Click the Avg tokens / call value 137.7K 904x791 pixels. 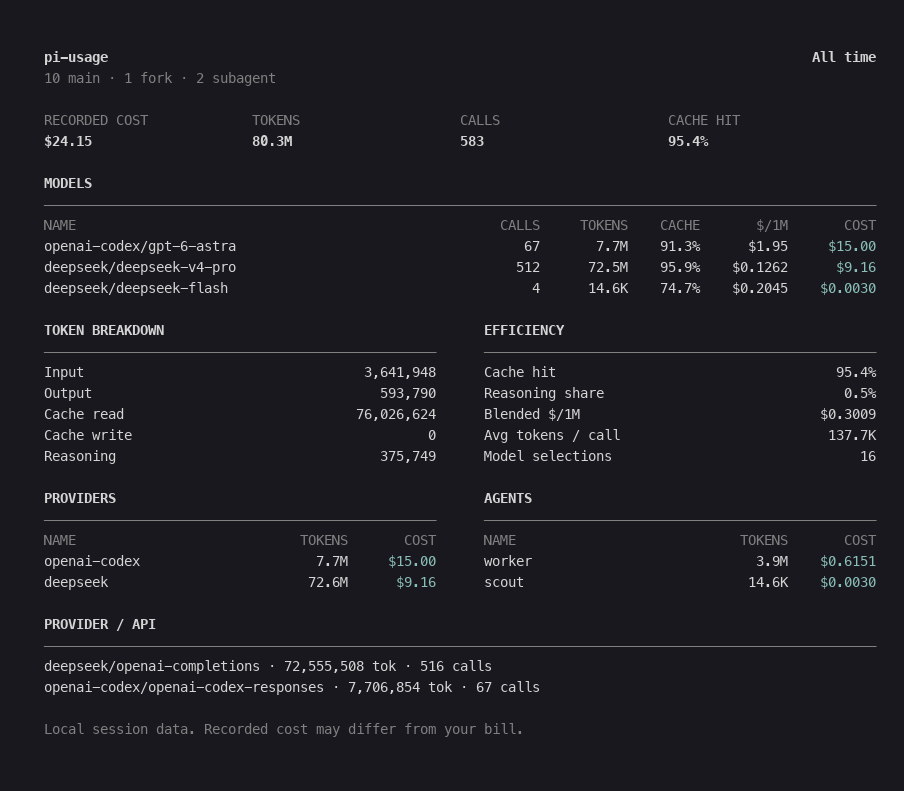click(x=852, y=435)
